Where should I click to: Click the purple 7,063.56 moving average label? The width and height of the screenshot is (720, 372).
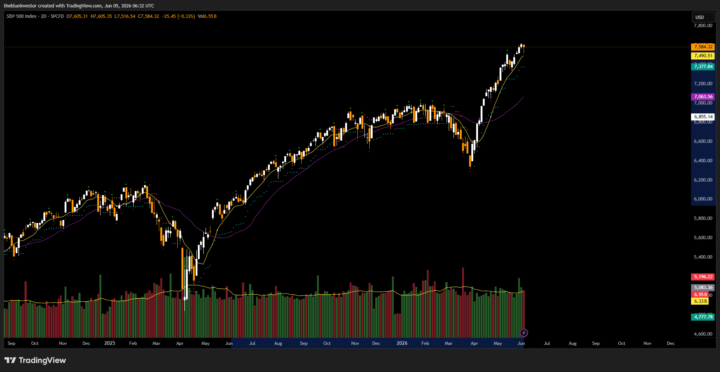[x=703, y=96]
